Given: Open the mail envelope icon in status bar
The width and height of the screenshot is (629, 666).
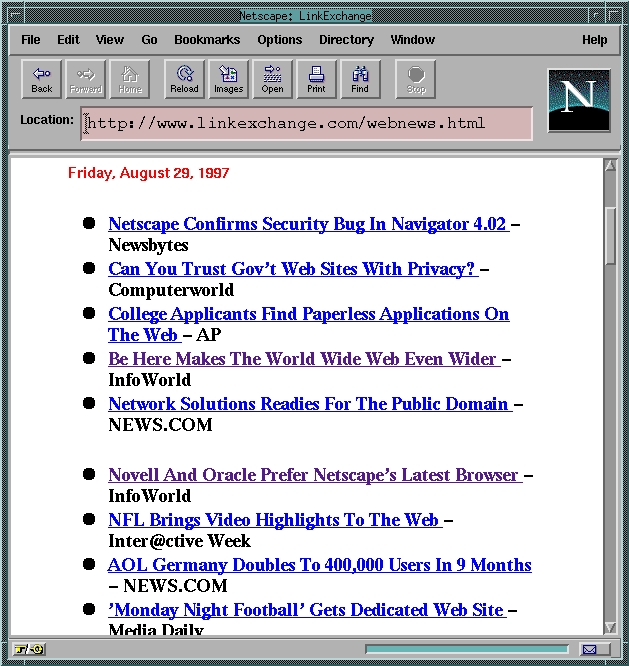Looking at the screenshot, I should (x=590, y=649).
